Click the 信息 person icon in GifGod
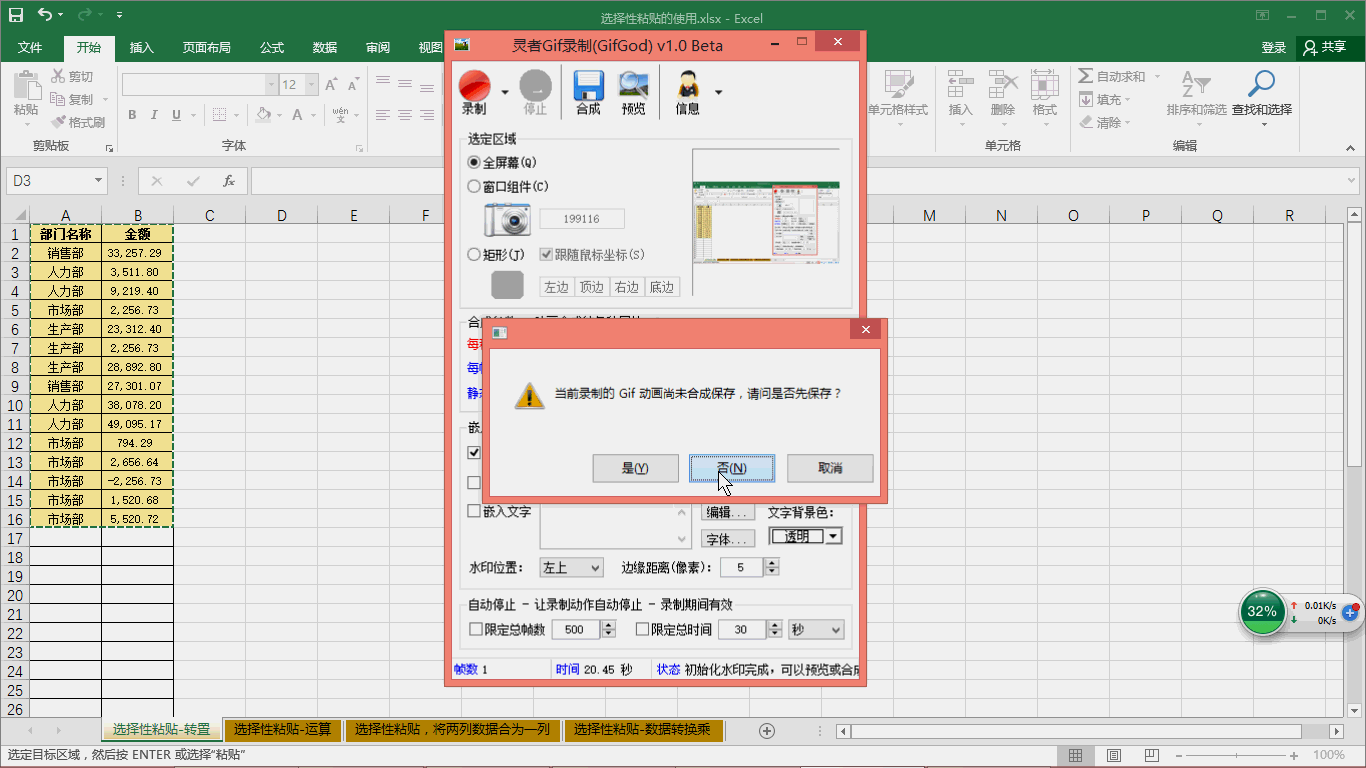The height and width of the screenshot is (768, 1366). (688, 84)
